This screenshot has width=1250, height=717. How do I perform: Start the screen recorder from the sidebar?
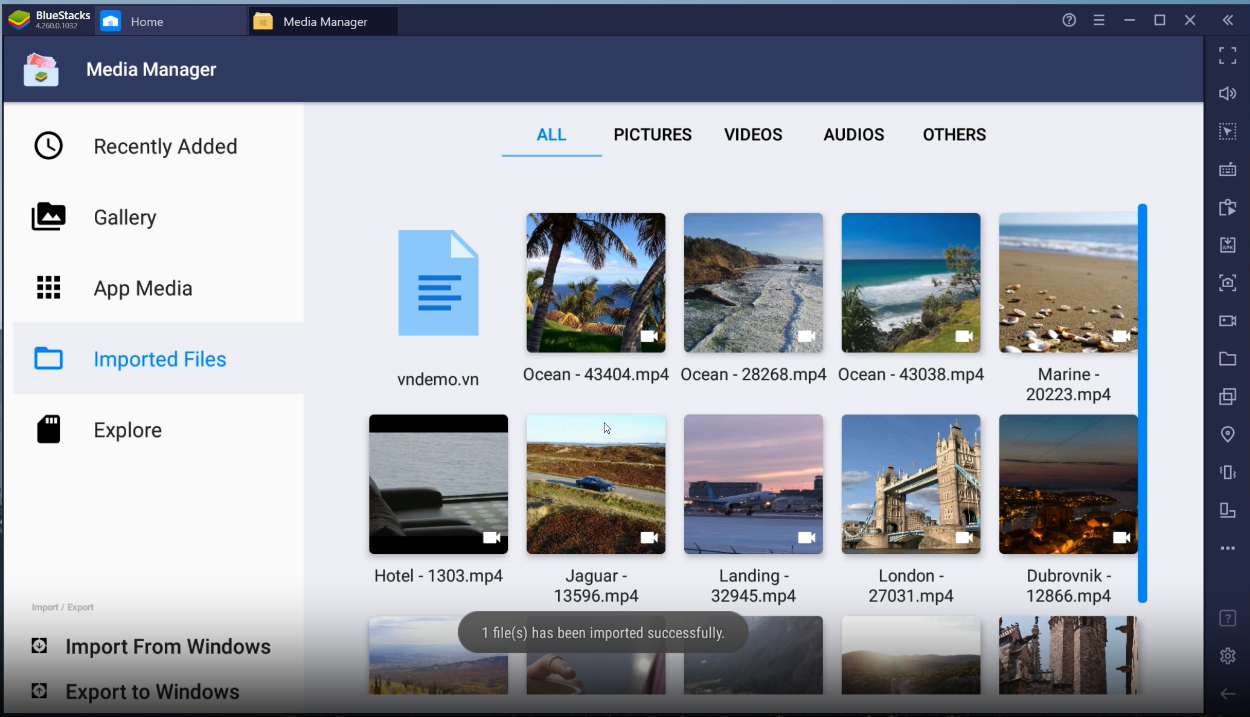tap(1227, 320)
